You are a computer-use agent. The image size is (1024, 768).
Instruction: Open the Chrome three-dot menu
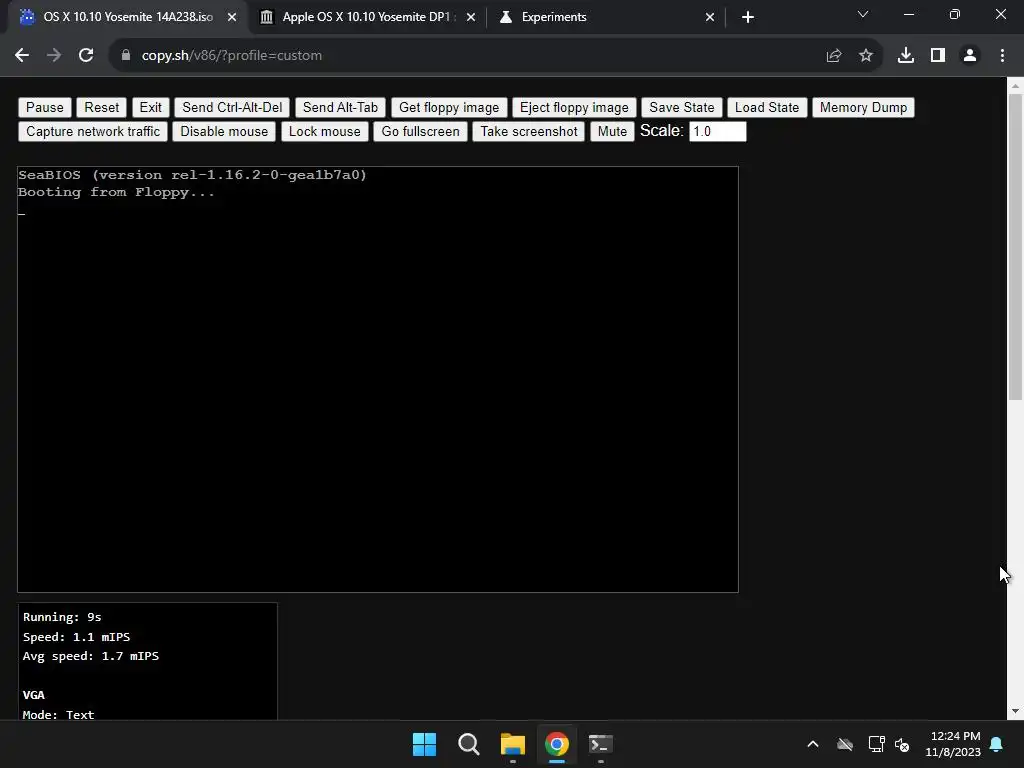coord(1002,56)
